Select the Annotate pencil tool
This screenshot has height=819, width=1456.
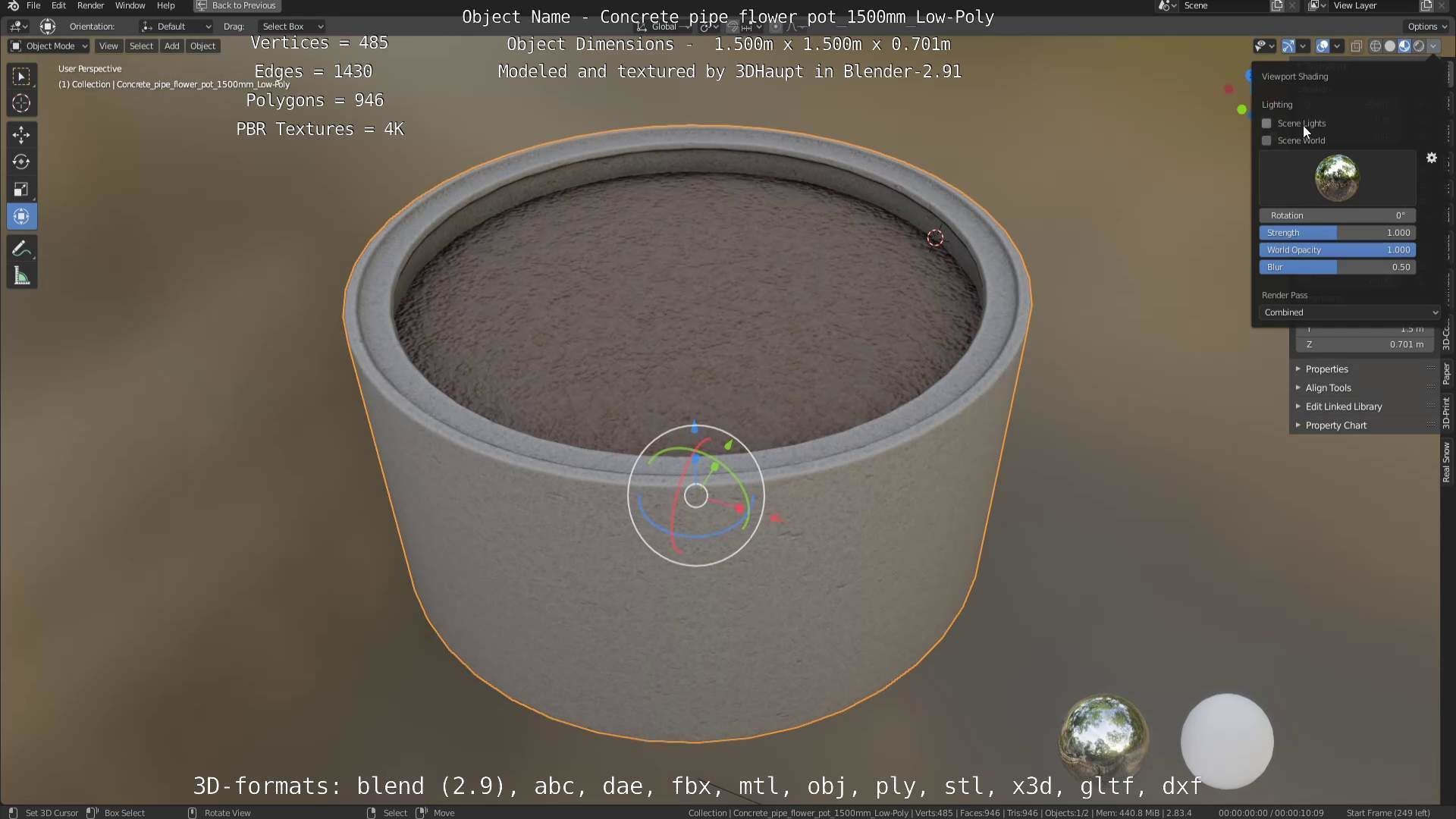21,249
